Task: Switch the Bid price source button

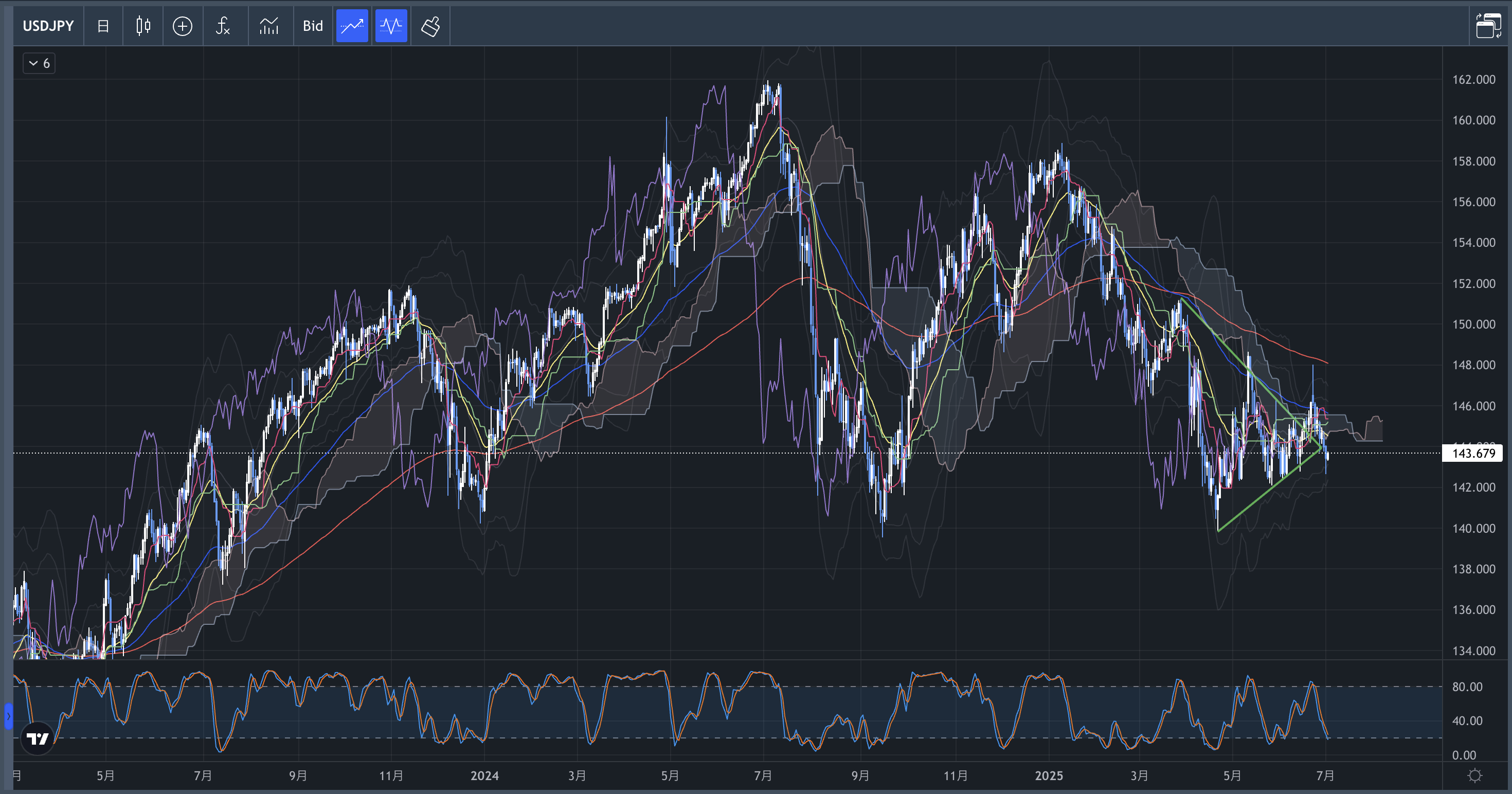Action: pos(313,26)
